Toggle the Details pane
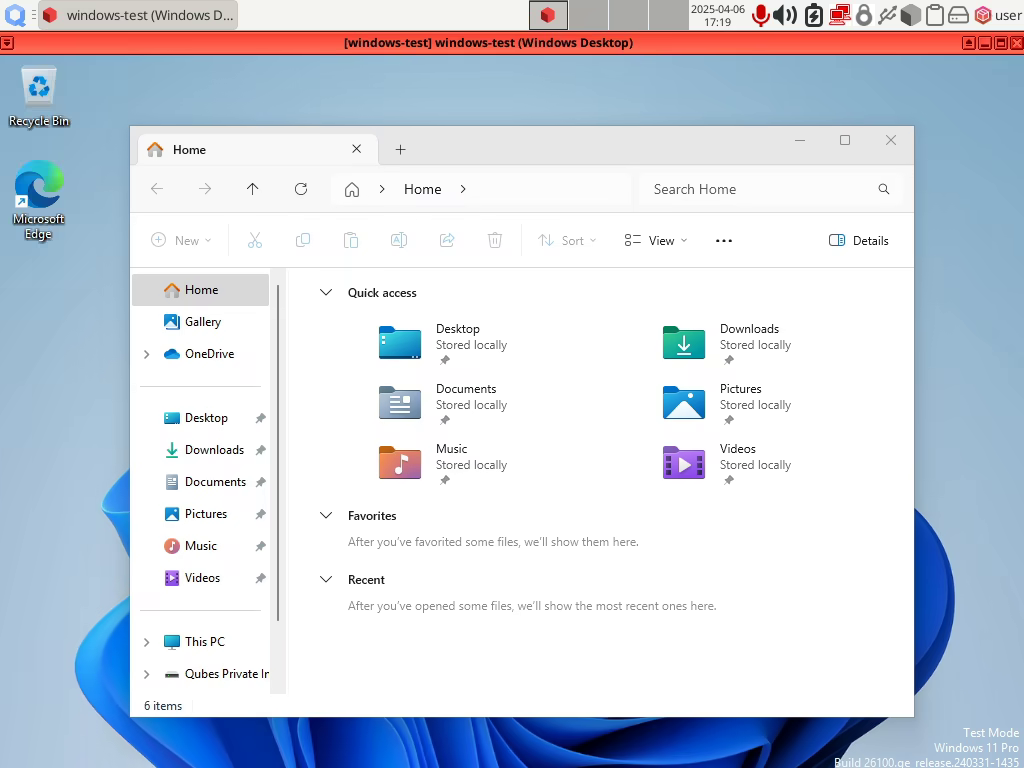The height and width of the screenshot is (768, 1024). pos(857,240)
